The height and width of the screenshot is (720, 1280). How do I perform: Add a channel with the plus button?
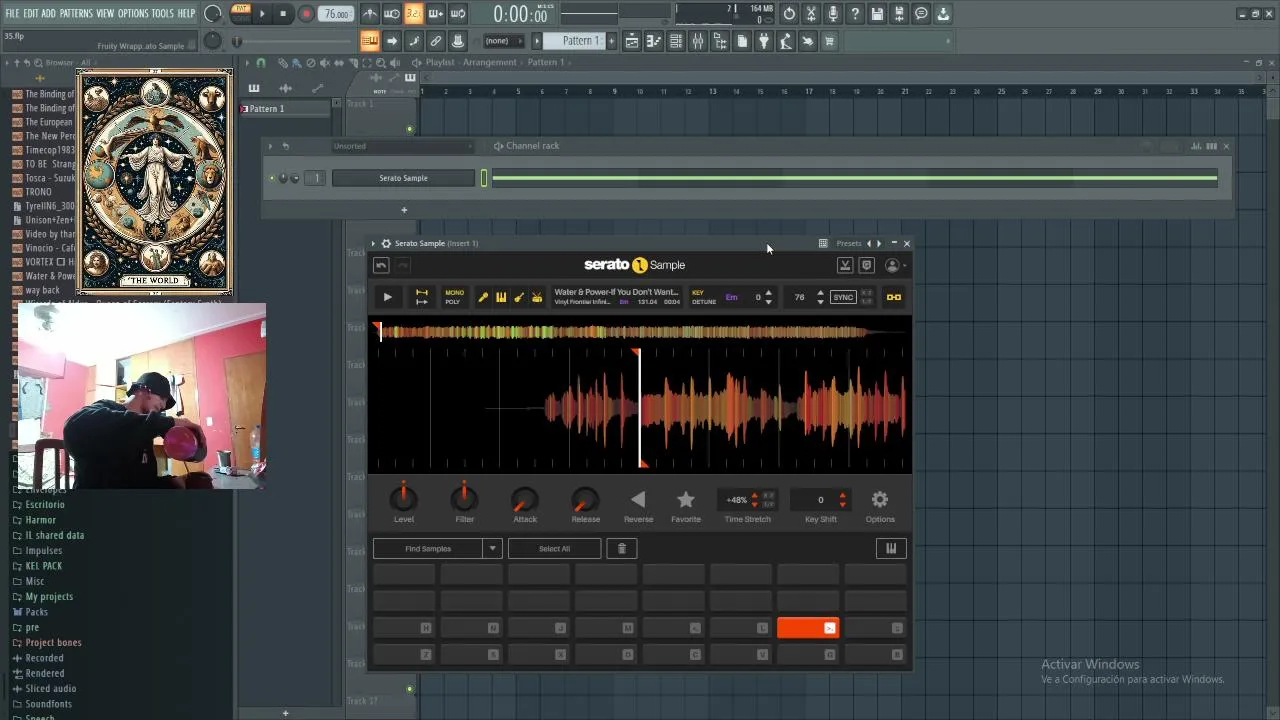[x=404, y=210]
